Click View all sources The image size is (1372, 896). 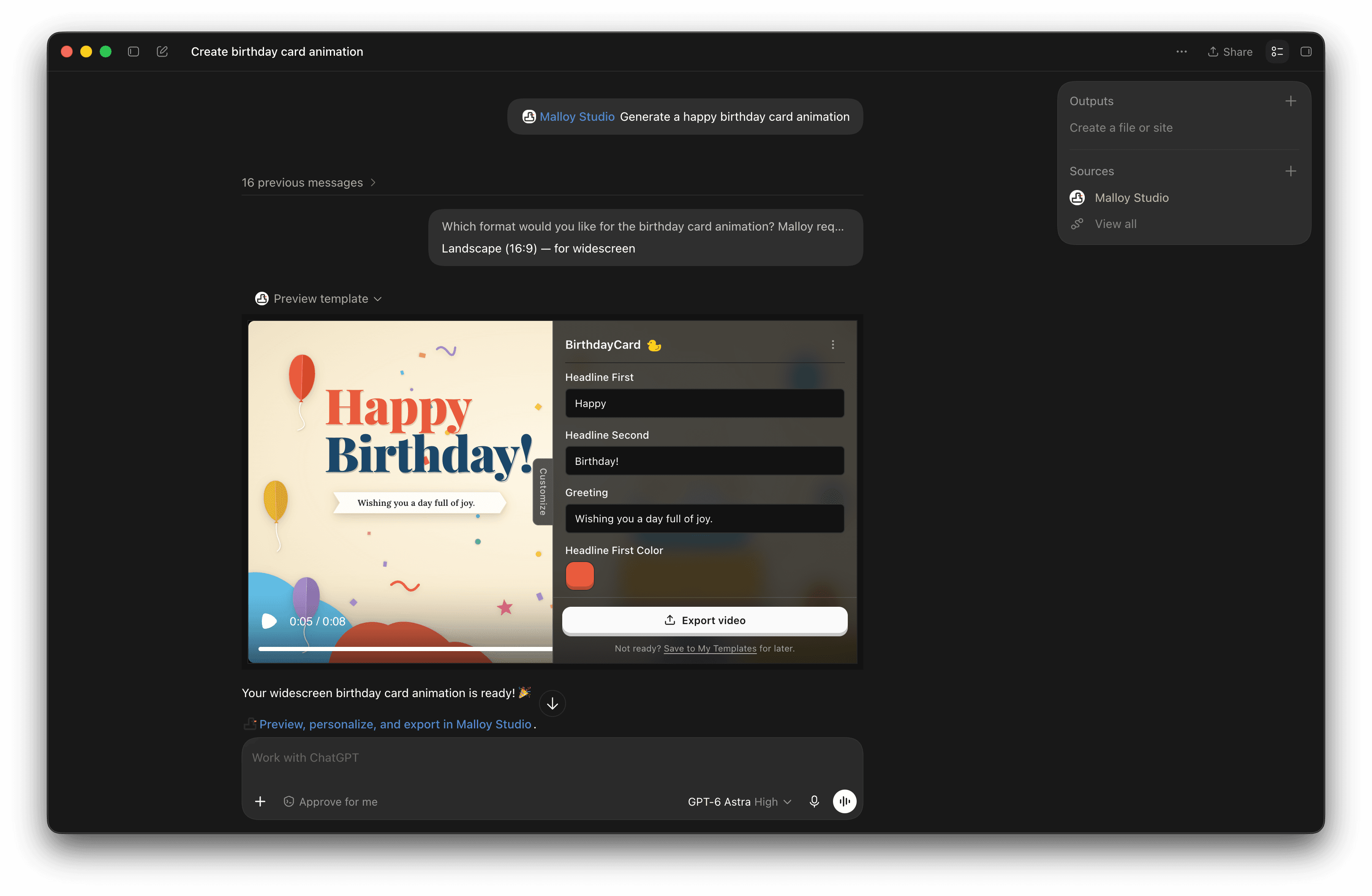(1103, 223)
